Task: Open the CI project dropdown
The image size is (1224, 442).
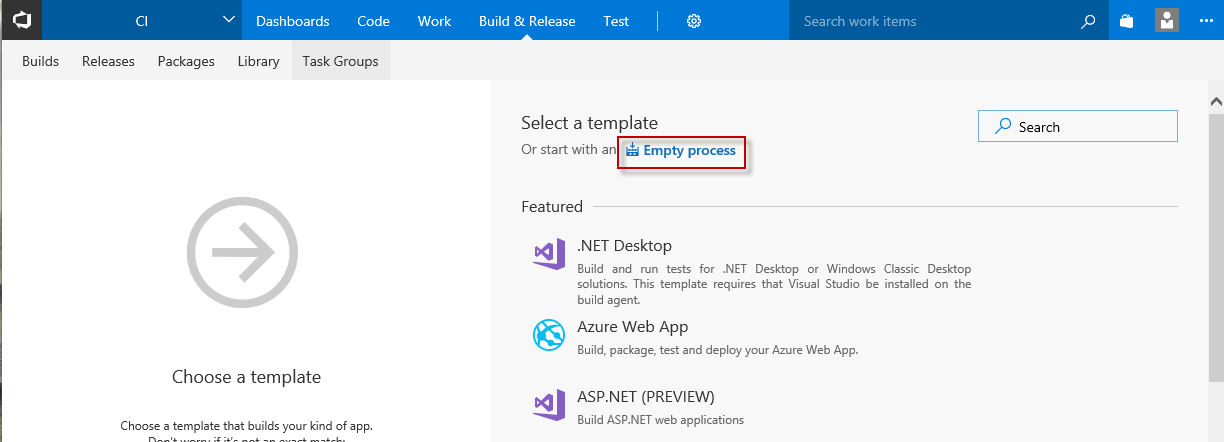Action: point(229,20)
